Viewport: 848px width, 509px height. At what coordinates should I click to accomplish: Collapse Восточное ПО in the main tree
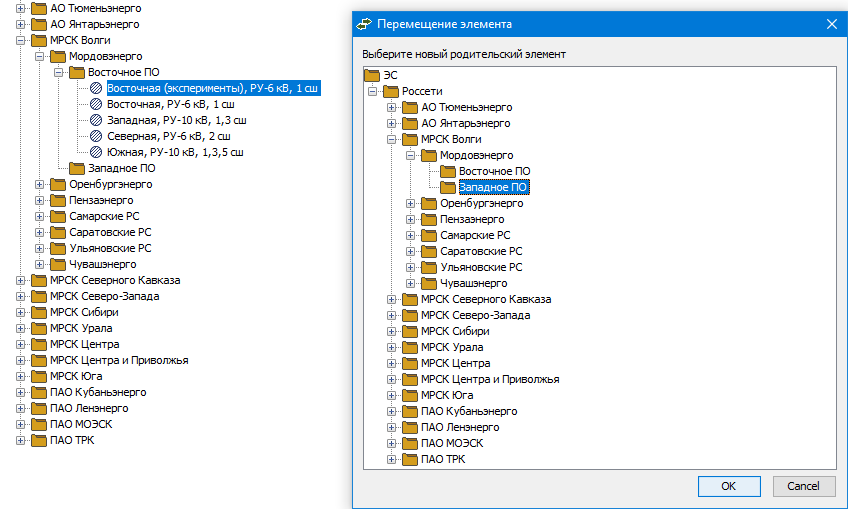(x=58, y=72)
